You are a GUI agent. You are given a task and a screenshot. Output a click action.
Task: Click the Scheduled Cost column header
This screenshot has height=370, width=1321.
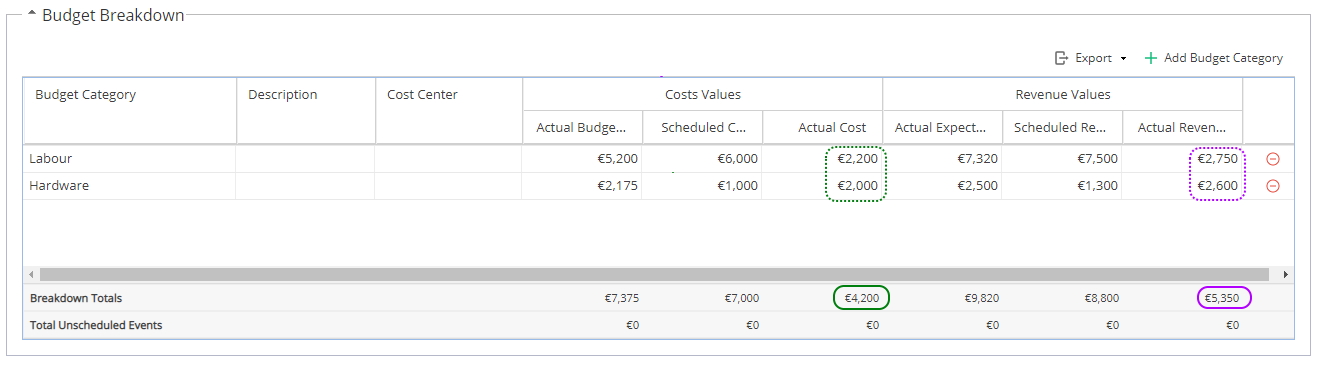point(702,127)
